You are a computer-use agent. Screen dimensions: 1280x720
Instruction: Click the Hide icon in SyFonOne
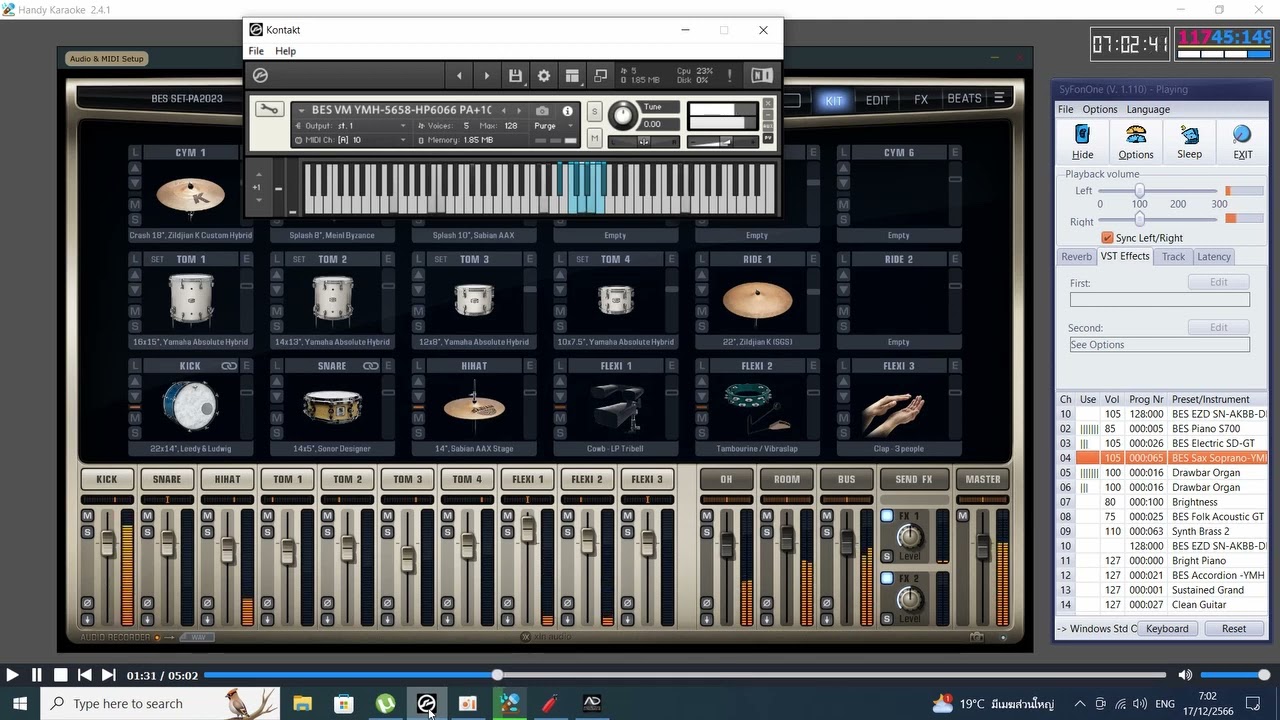point(1082,135)
